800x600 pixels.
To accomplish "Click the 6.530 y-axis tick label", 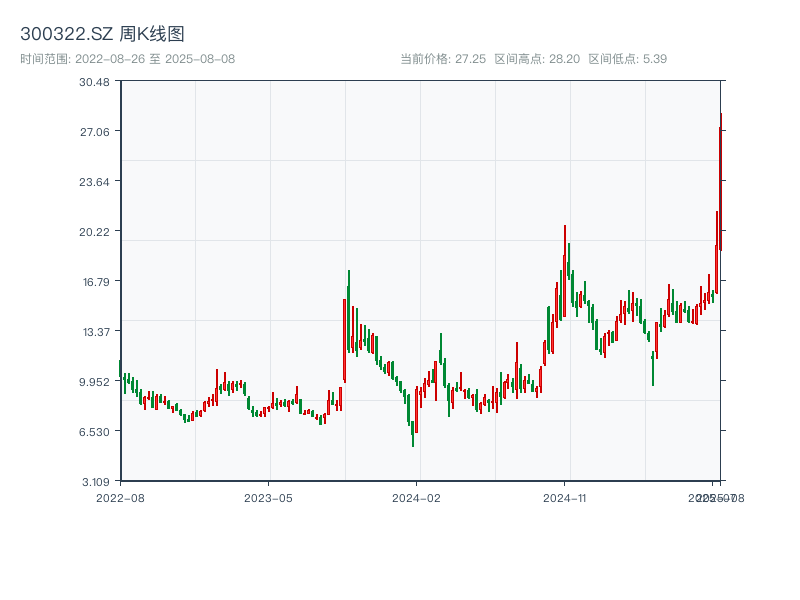I will (94, 431).
